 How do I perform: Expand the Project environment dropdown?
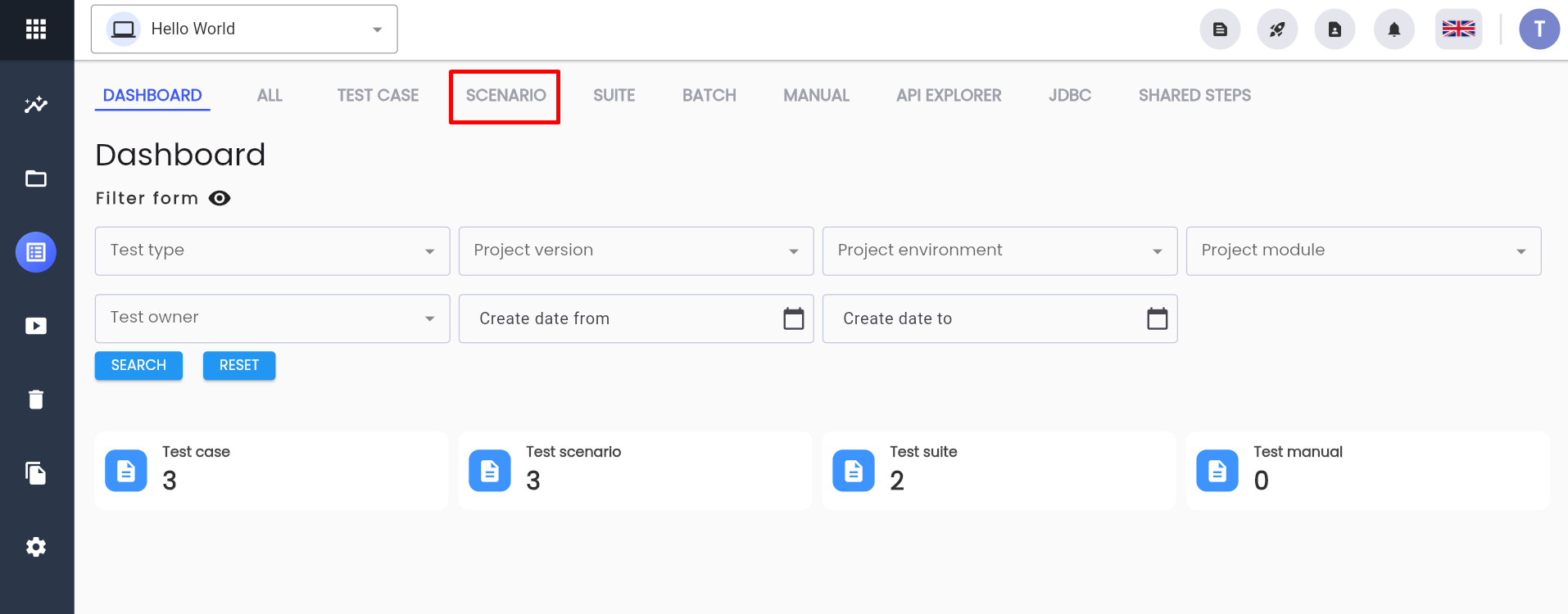(1000, 251)
